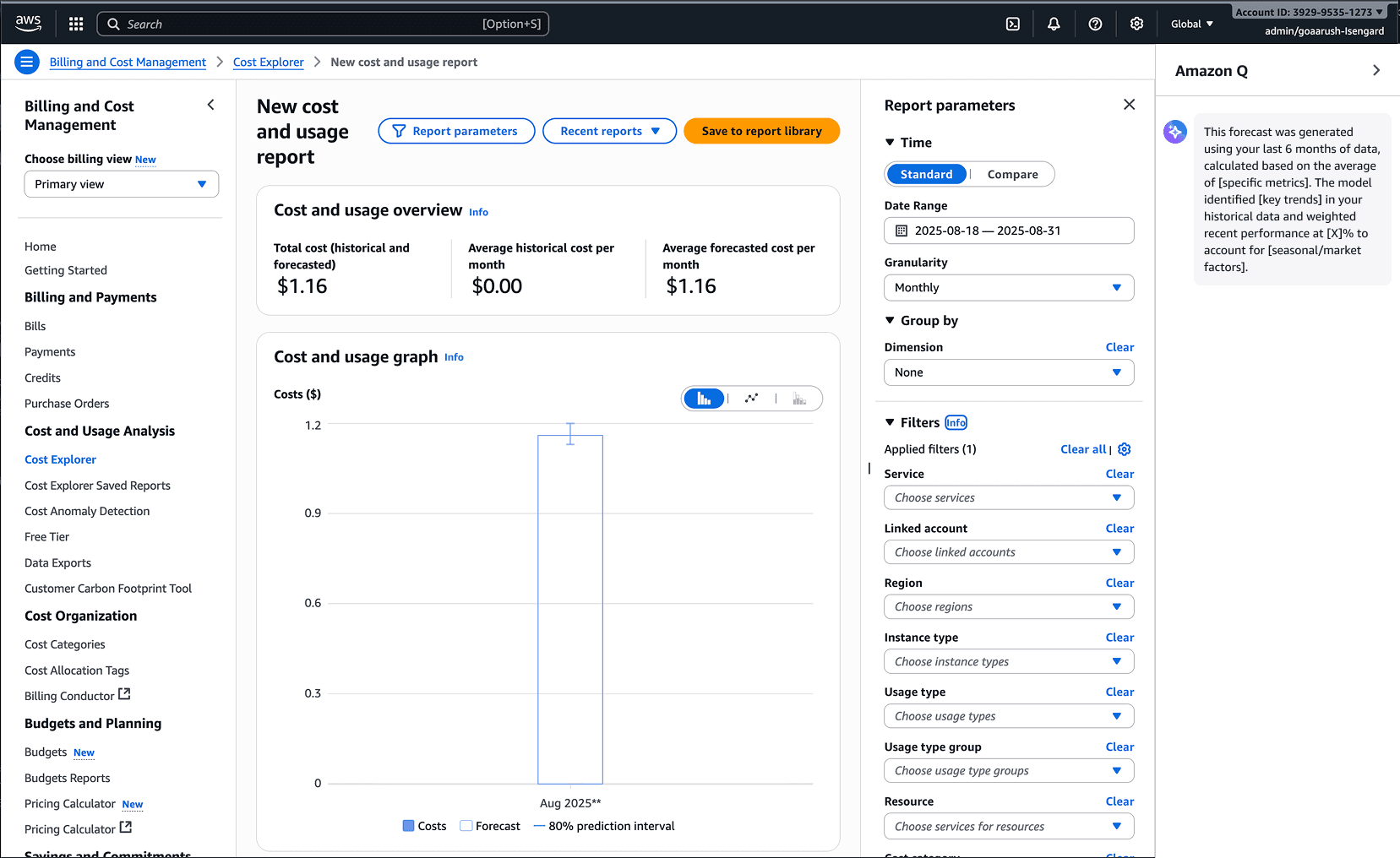Open the settings gear in top bar
Image resolution: width=1400 pixels, height=858 pixels.
click(x=1136, y=24)
